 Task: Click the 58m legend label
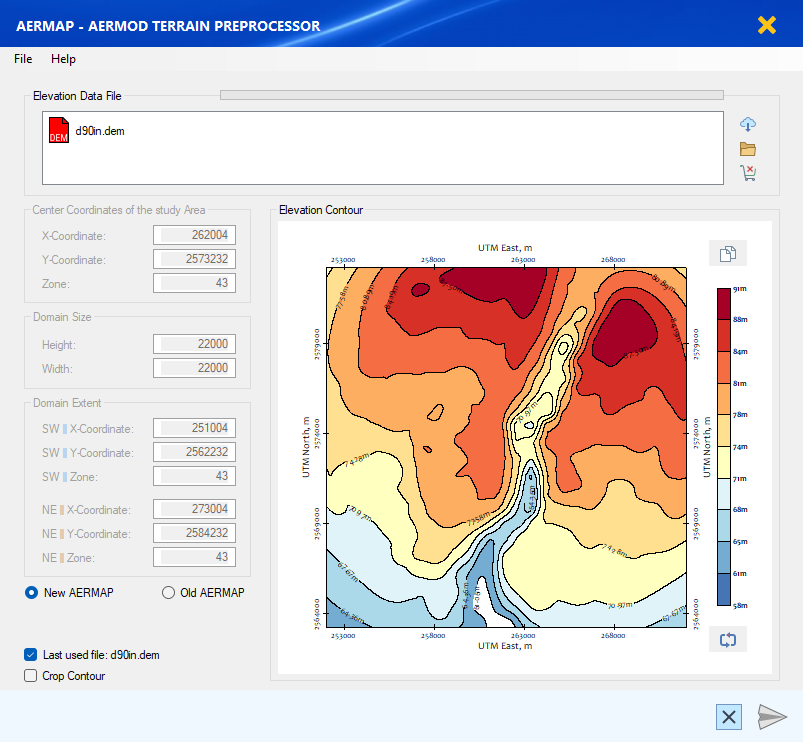pyautogui.click(x=741, y=606)
